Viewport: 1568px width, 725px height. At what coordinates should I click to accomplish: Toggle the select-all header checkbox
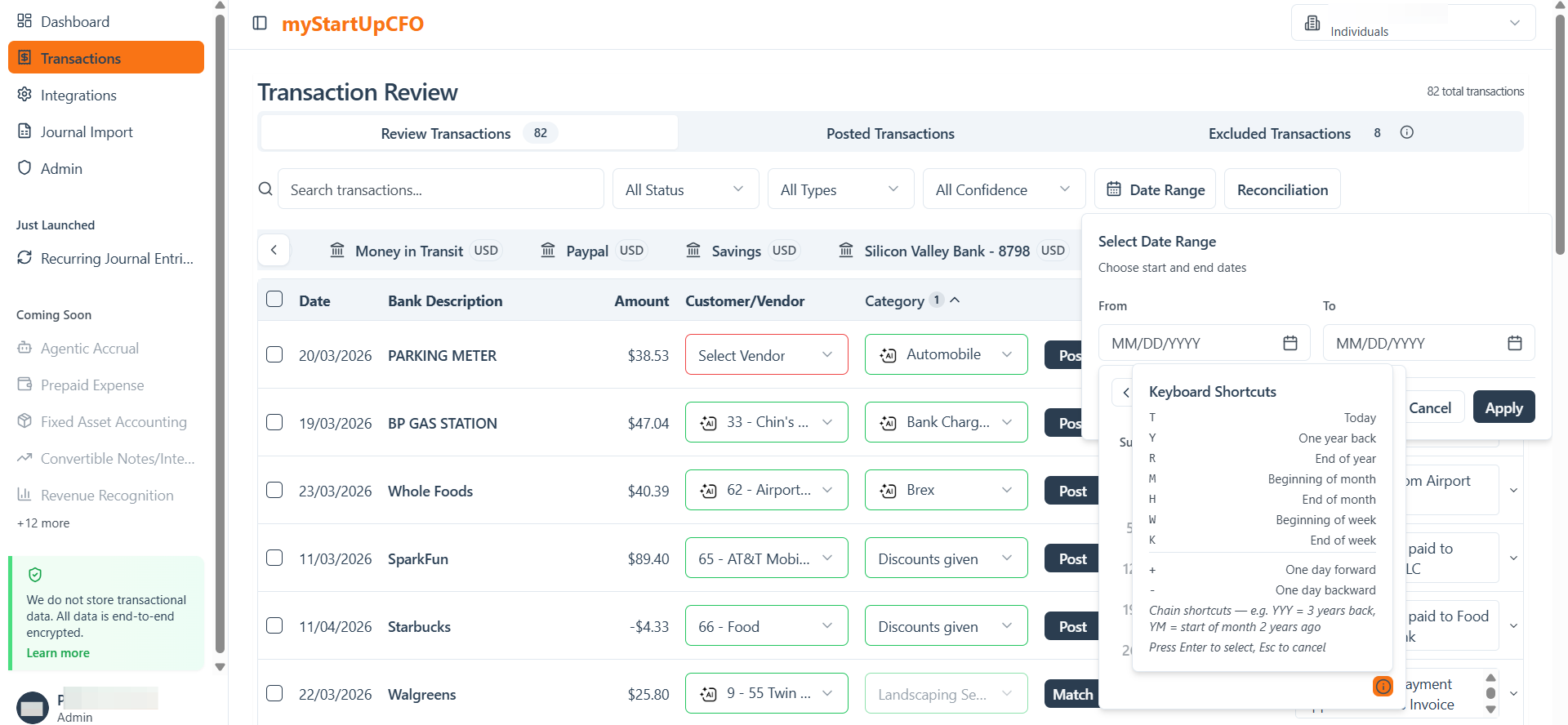(x=274, y=299)
